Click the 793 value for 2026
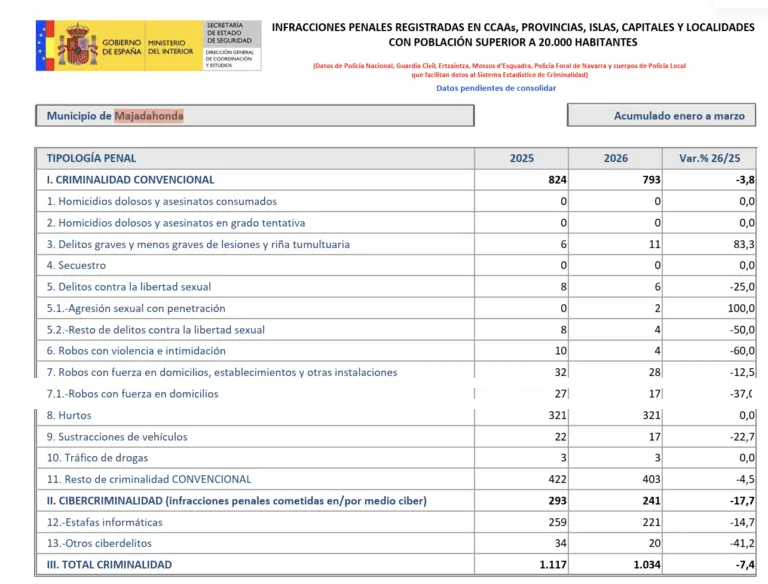Image resolution: width=768 pixels, height=584 pixels. [651, 180]
